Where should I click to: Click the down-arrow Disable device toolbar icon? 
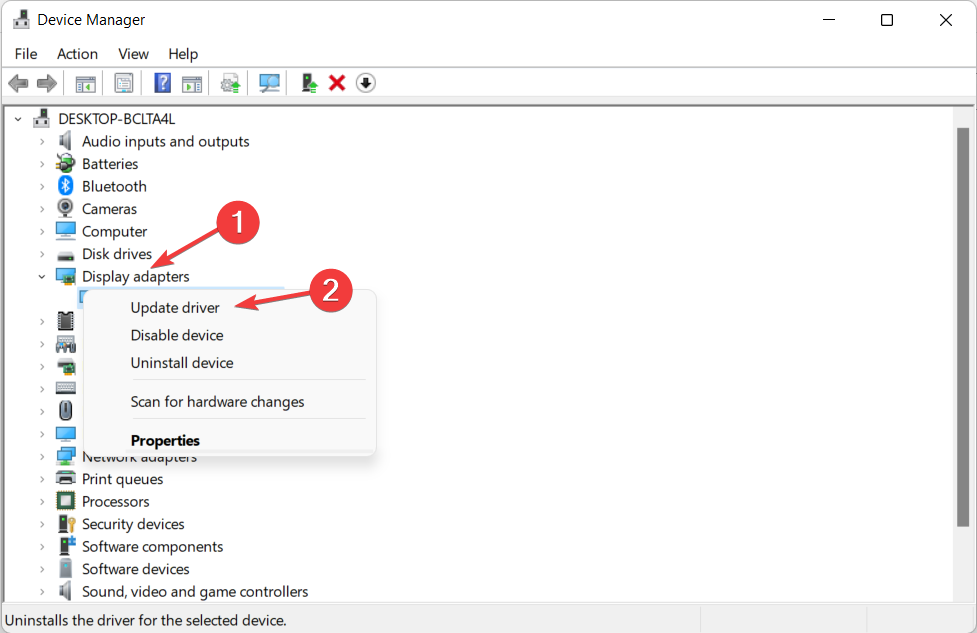point(366,83)
